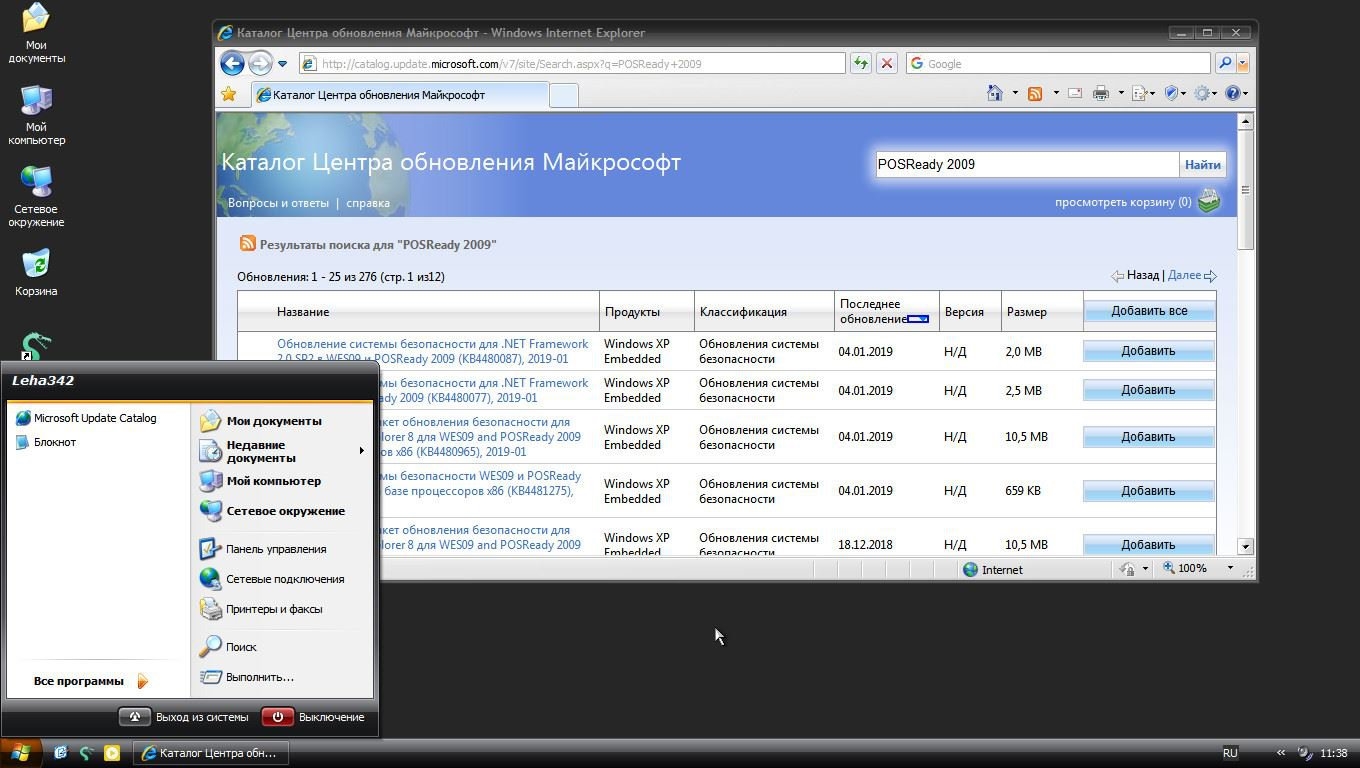The image size is (1360, 768).
Task: Click the IE address bar URL
Action: 572,63
